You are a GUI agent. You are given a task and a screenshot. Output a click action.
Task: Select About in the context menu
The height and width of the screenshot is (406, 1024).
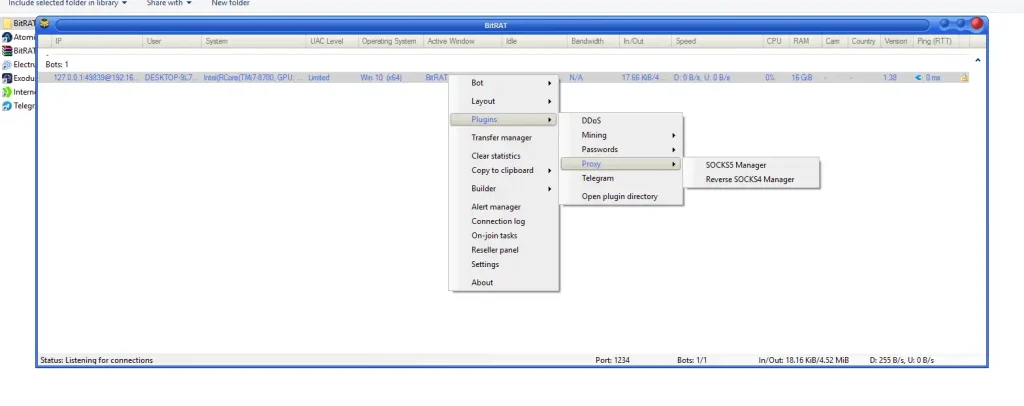pos(482,282)
